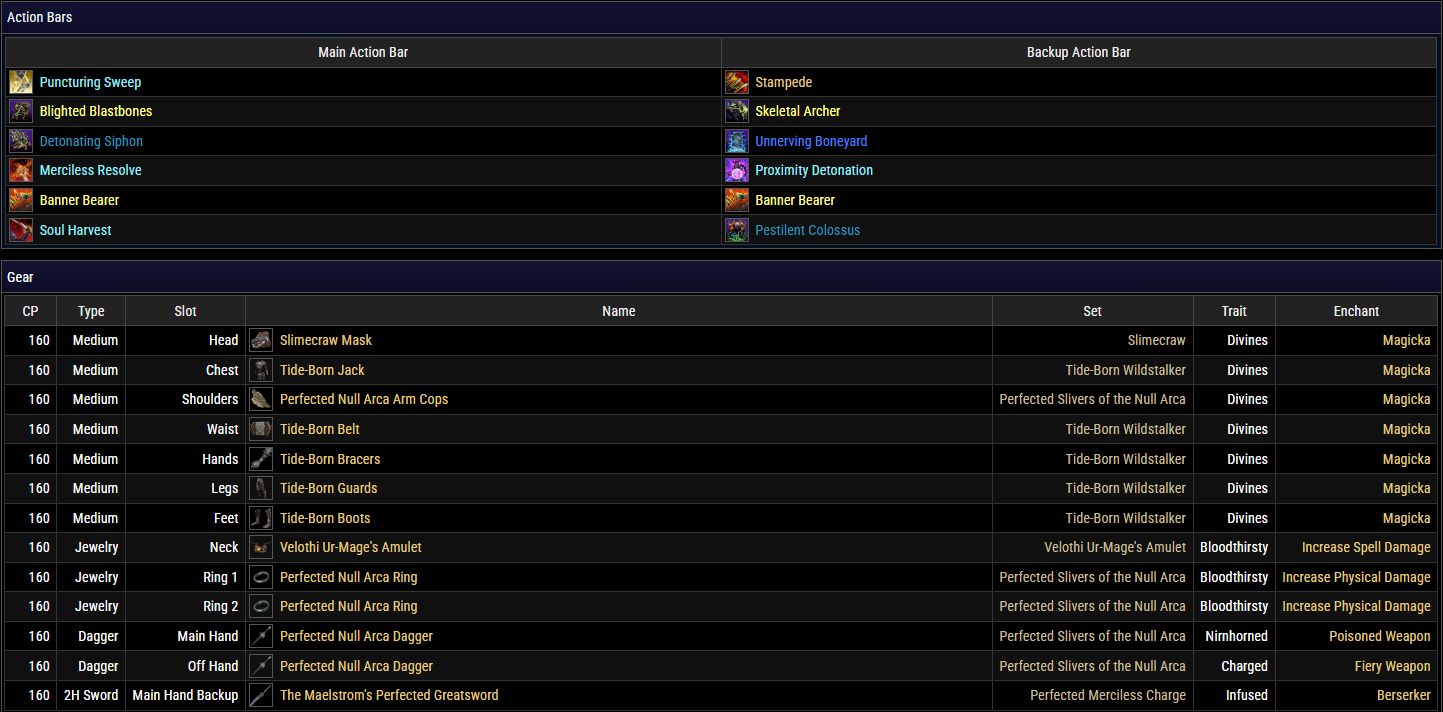
Task: Open the Detonating Siphon skill link
Action: 91,141
